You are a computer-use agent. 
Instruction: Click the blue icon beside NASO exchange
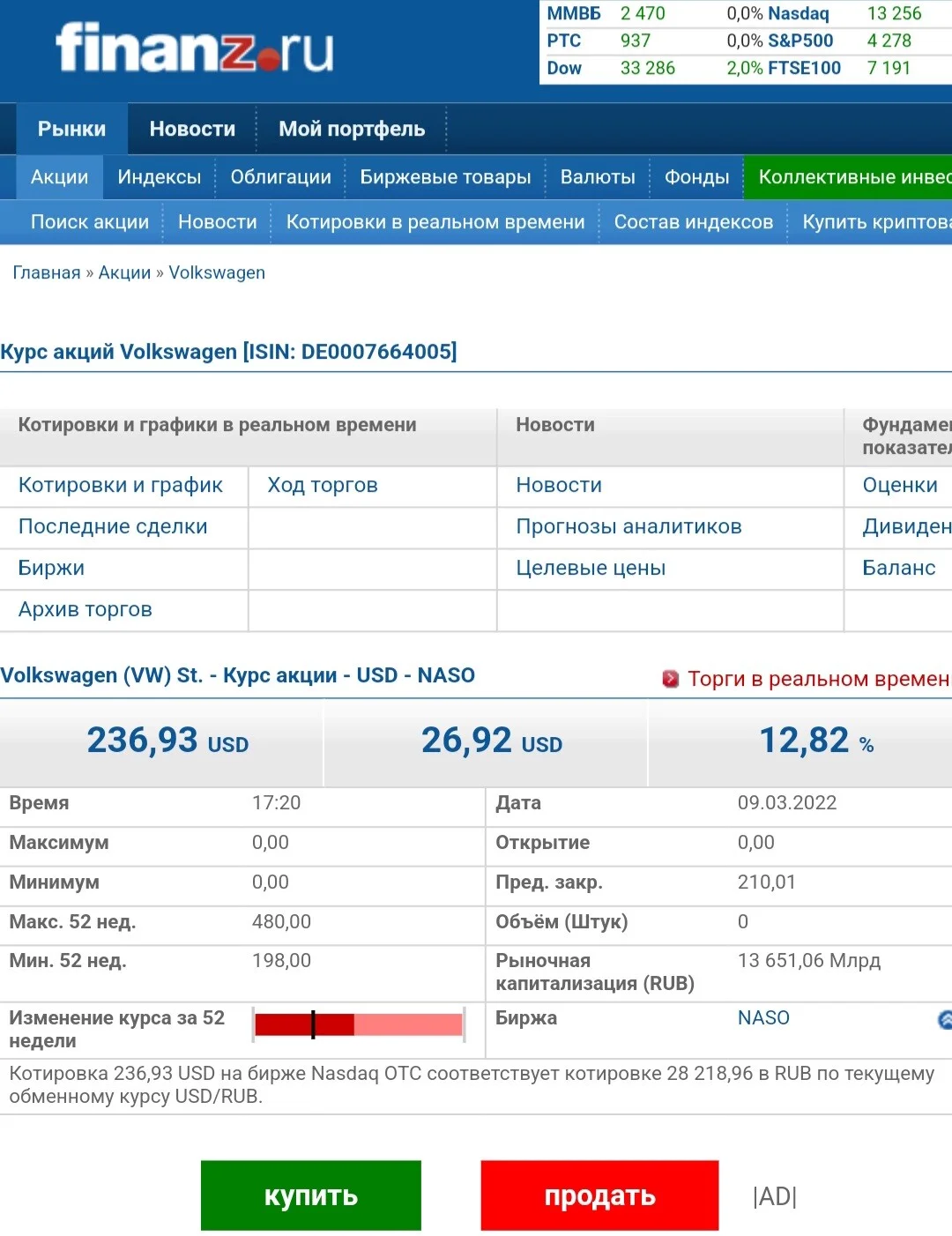(945, 1020)
